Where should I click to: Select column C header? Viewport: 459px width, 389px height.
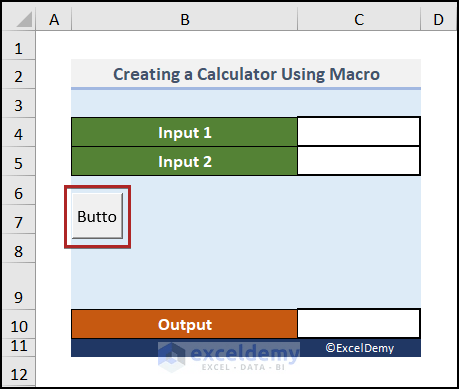coord(359,19)
